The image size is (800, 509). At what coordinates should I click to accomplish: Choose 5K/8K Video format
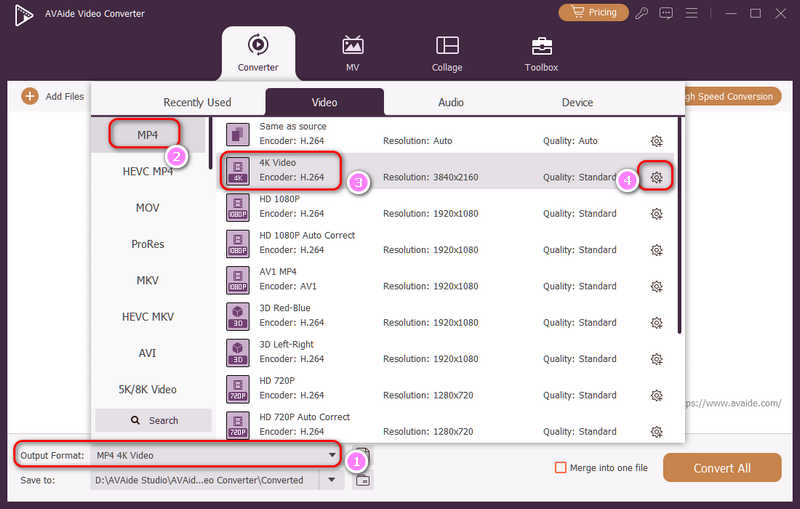pyautogui.click(x=147, y=389)
